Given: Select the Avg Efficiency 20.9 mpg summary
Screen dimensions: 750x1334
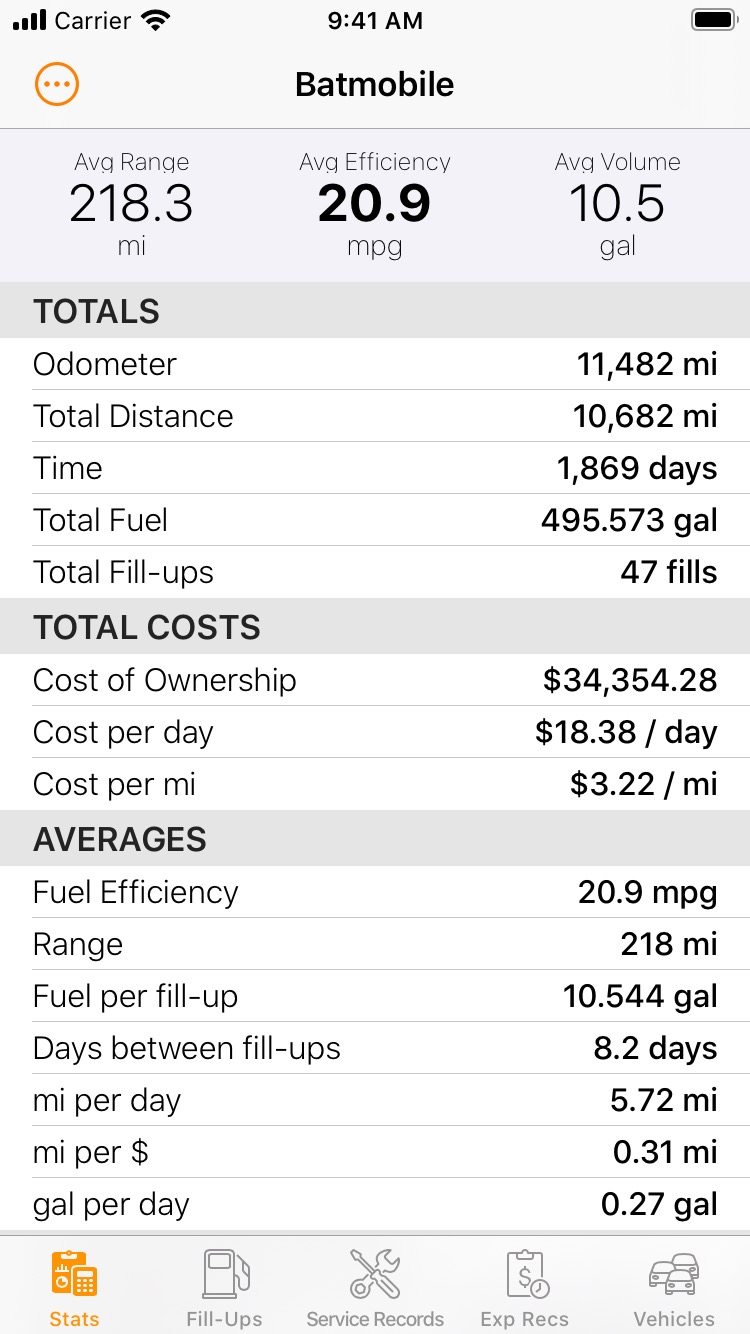Looking at the screenshot, I should [x=375, y=204].
